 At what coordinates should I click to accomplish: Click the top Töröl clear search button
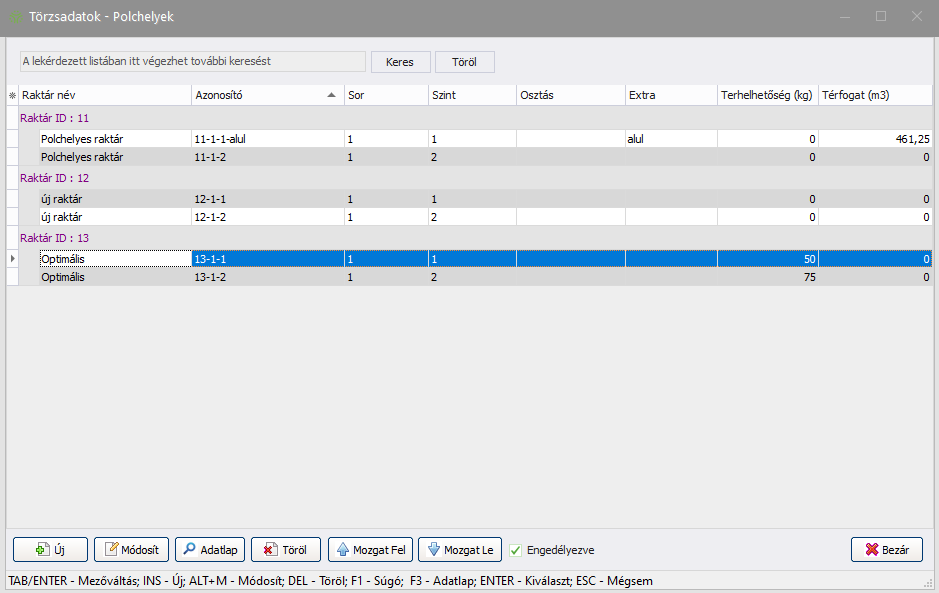click(x=464, y=62)
